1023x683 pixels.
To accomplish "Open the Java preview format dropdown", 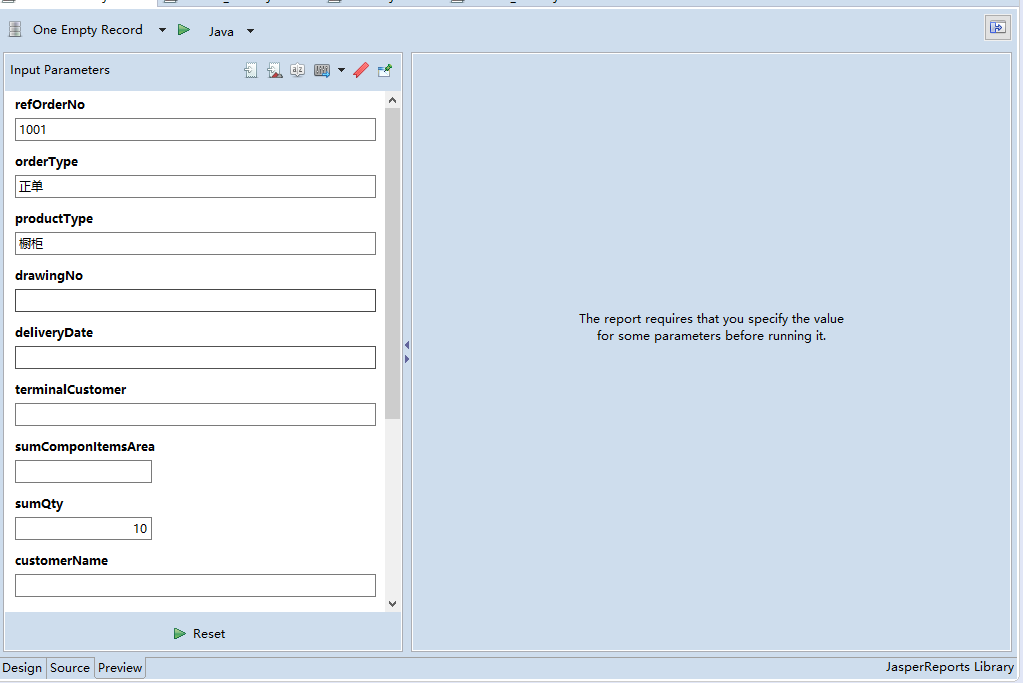I will (x=251, y=31).
